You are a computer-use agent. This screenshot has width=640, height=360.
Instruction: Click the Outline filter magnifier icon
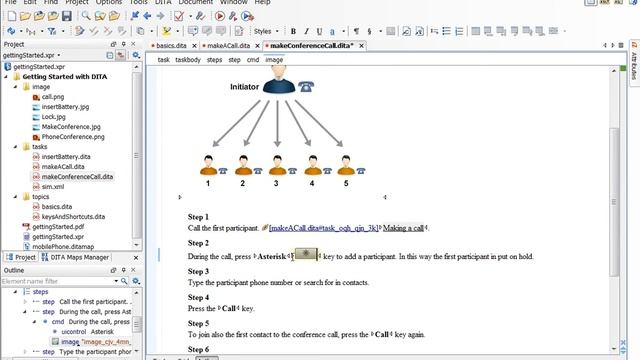(124, 281)
